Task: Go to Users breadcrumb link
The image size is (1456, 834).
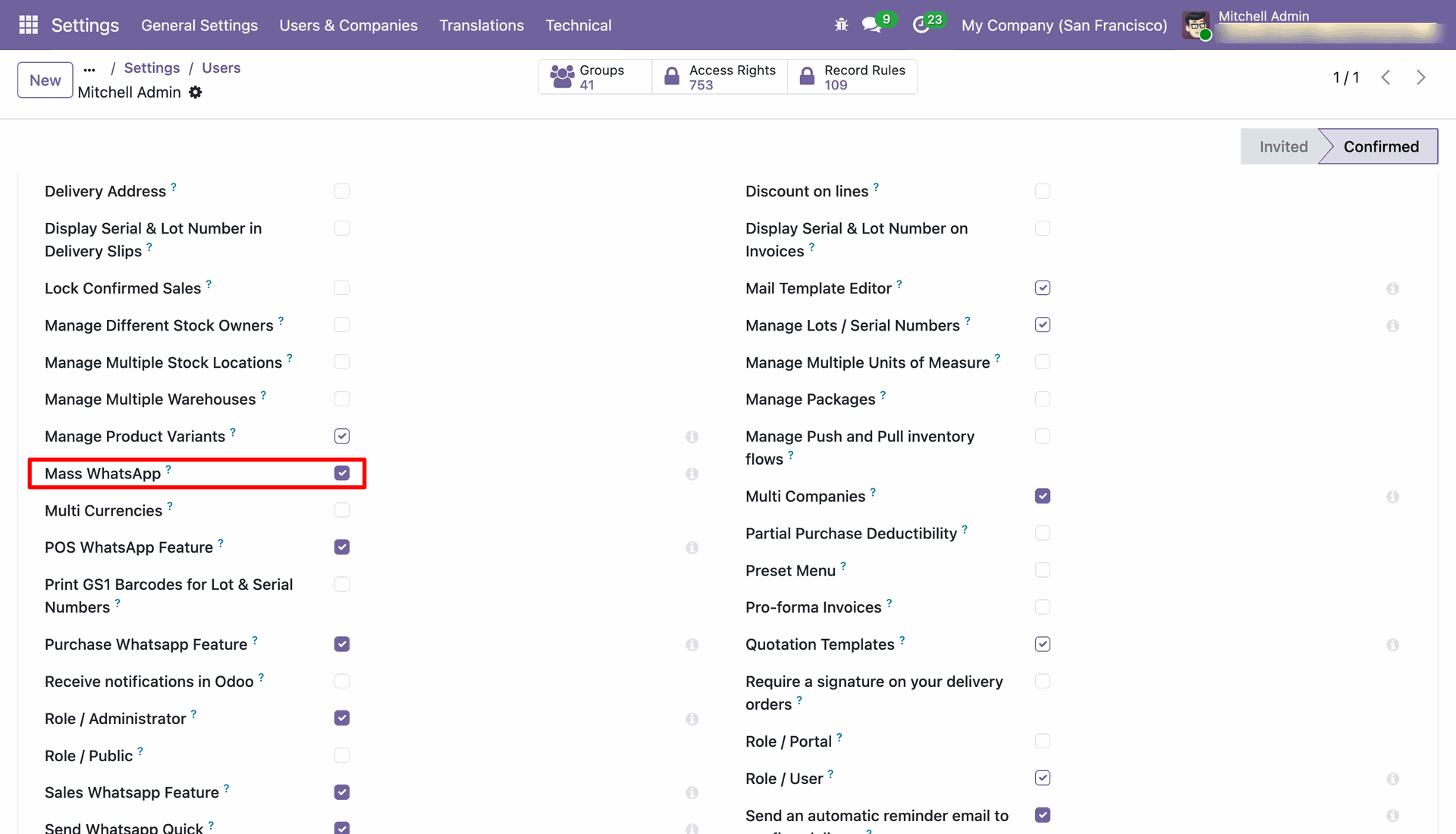Action: [x=221, y=67]
